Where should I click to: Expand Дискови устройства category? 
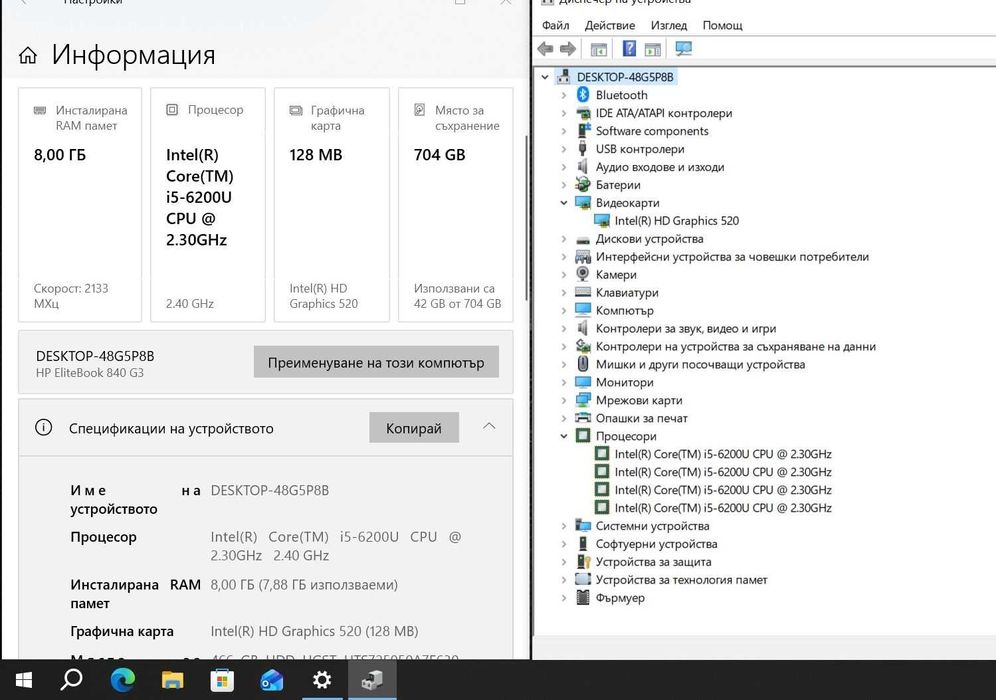[563, 239]
